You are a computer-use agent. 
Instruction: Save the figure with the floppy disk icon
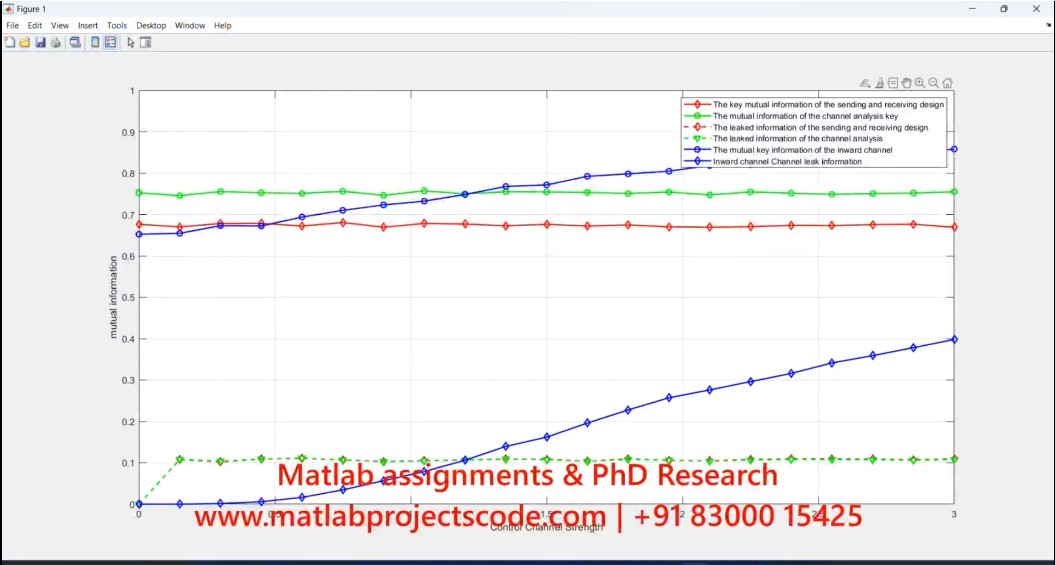pyautogui.click(x=40, y=42)
